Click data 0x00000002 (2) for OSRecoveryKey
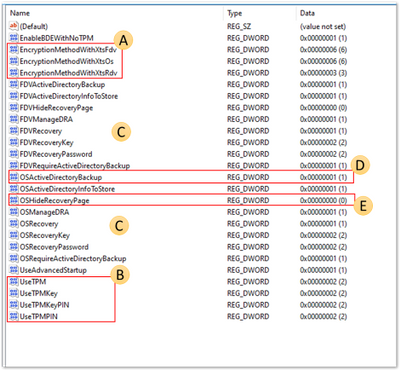This screenshot has height=370, width=400. (323, 236)
